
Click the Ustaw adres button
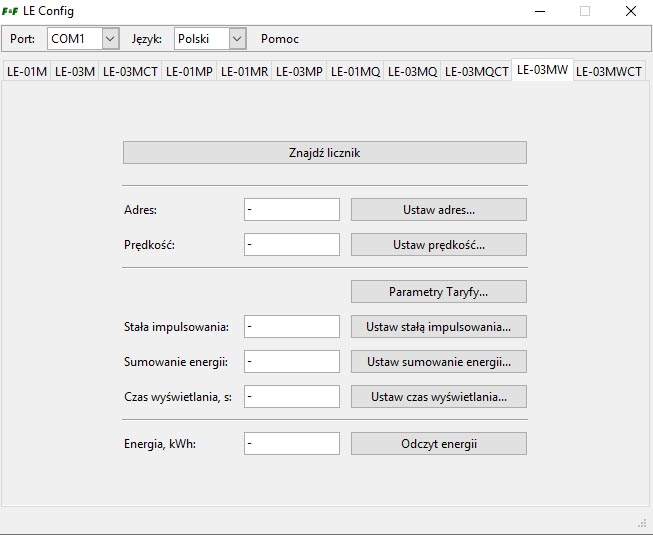[x=439, y=209]
